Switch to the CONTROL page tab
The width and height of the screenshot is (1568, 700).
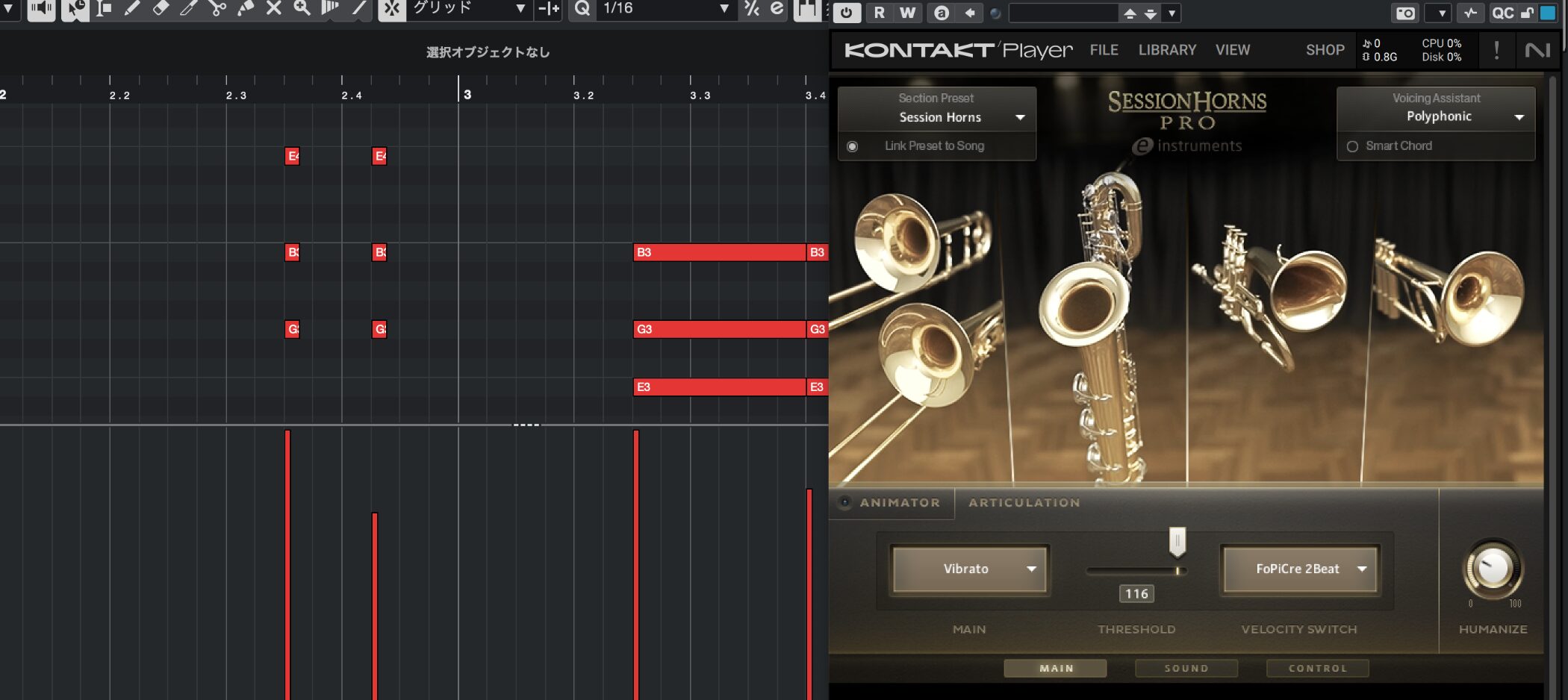point(1318,668)
